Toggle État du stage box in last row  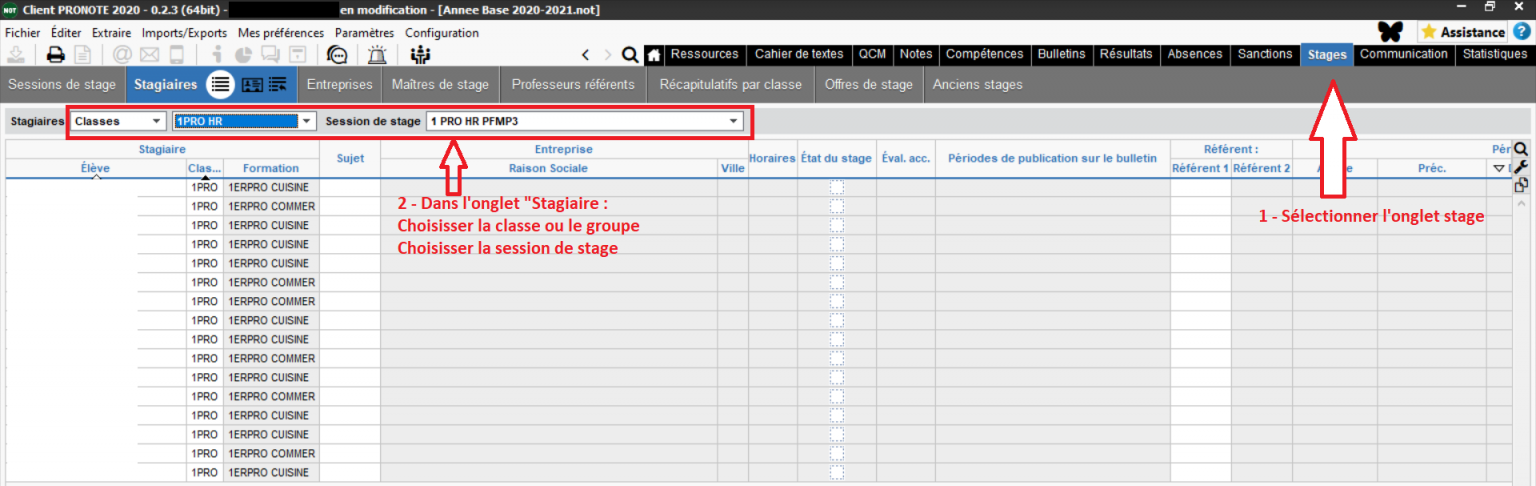click(837, 473)
